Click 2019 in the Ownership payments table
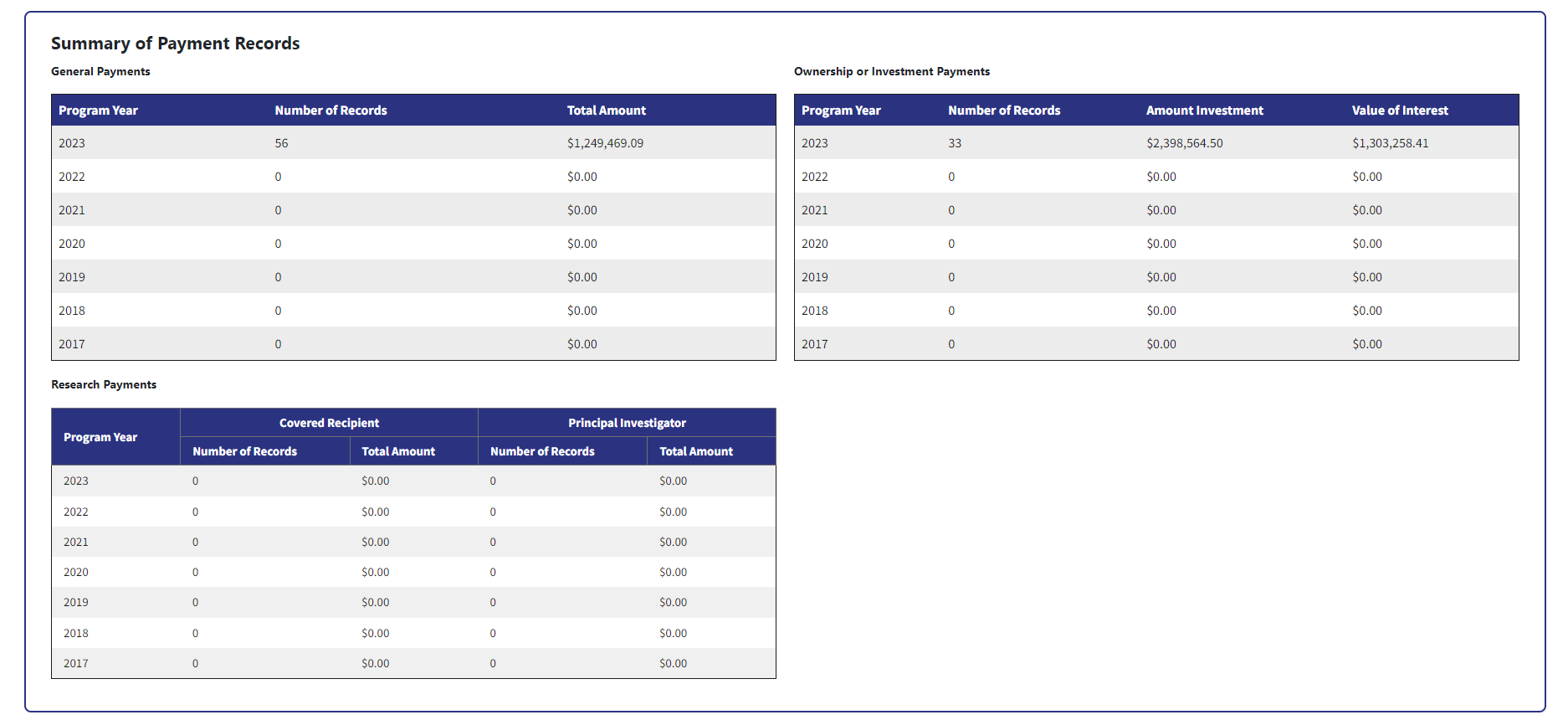The image size is (1568, 720). point(815,277)
